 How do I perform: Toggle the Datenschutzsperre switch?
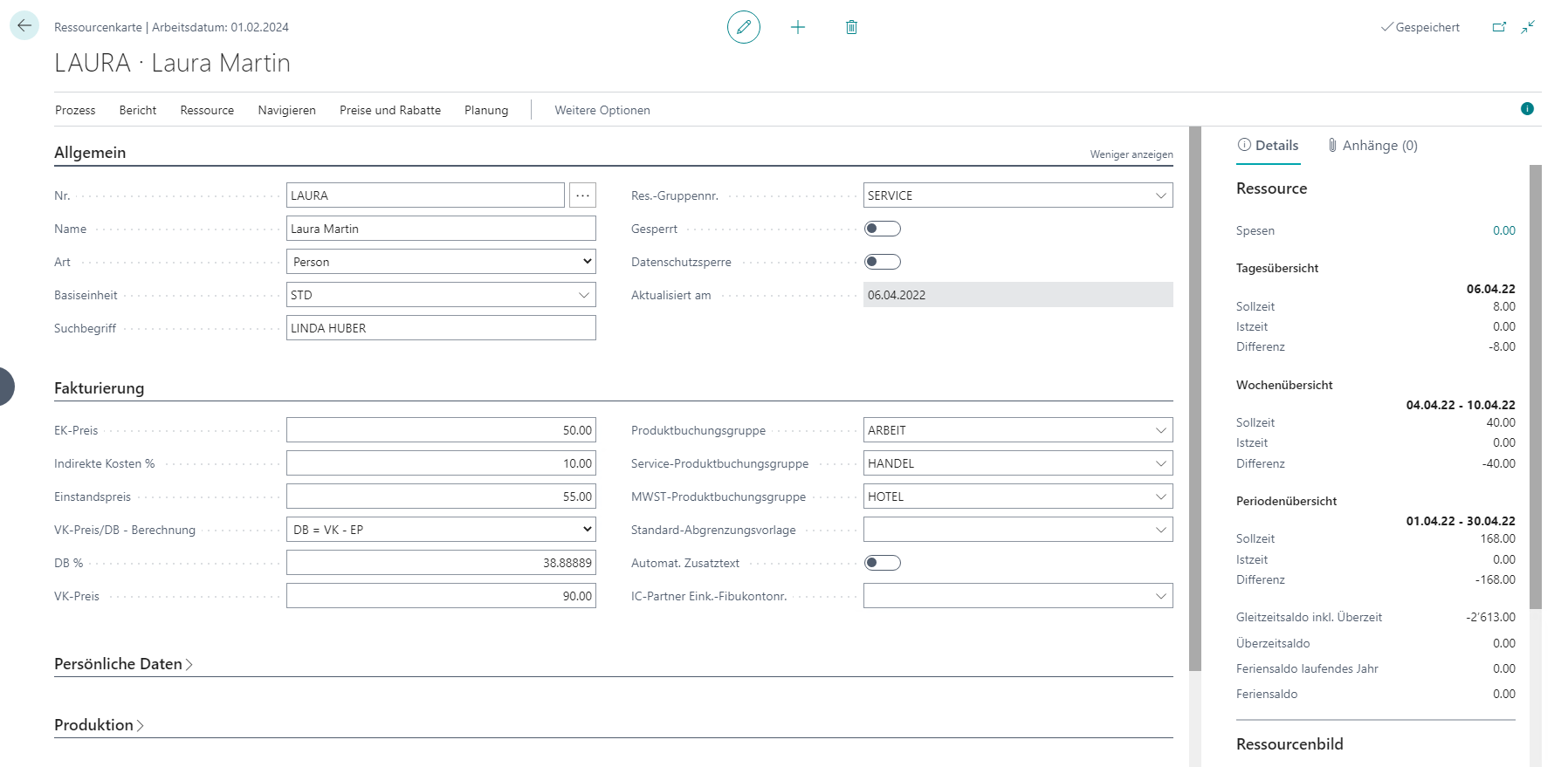click(882, 262)
